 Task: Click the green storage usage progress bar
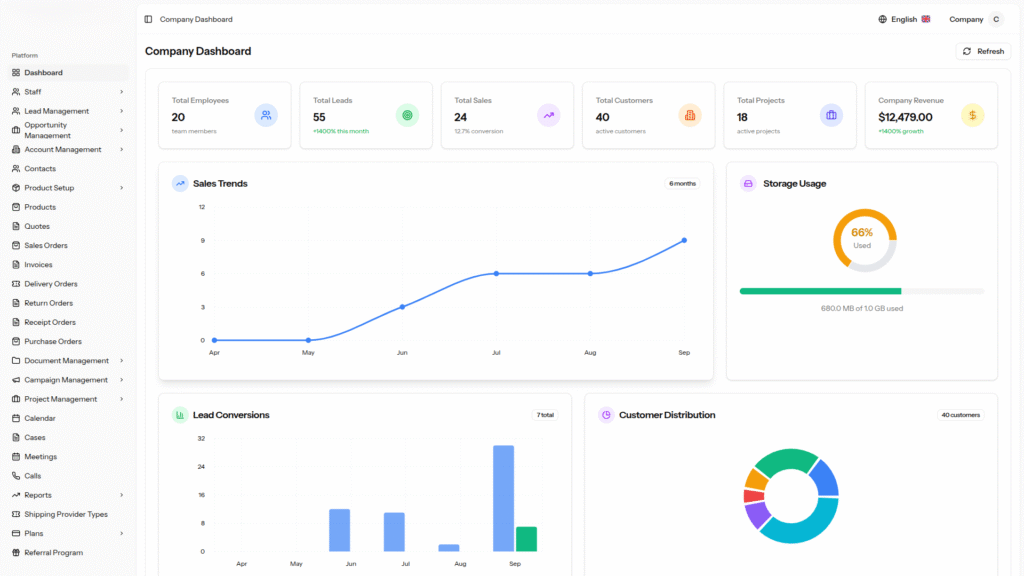pyautogui.click(x=820, y=291)
